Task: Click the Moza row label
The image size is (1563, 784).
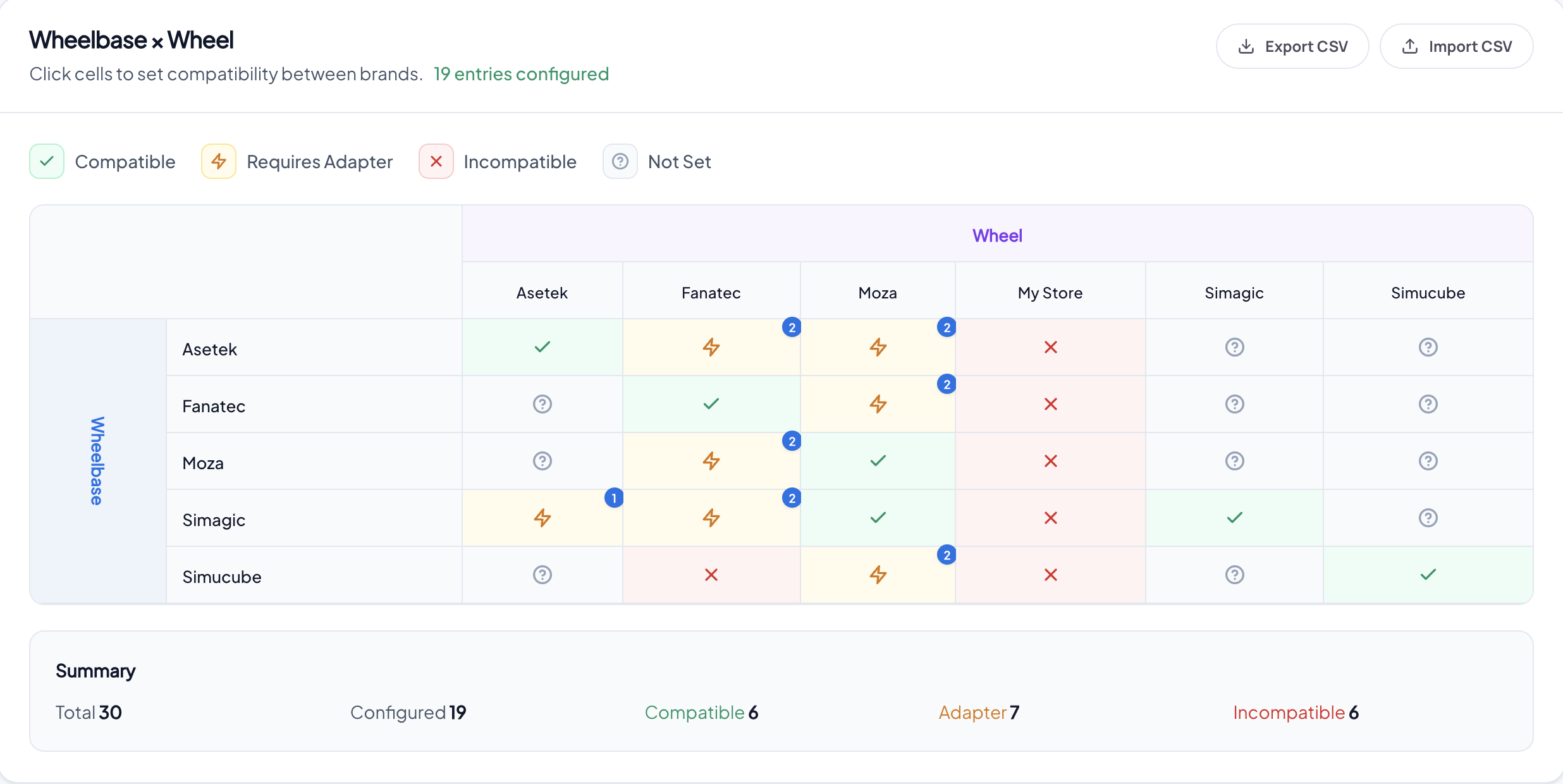Action: click(x=314, y=462)
